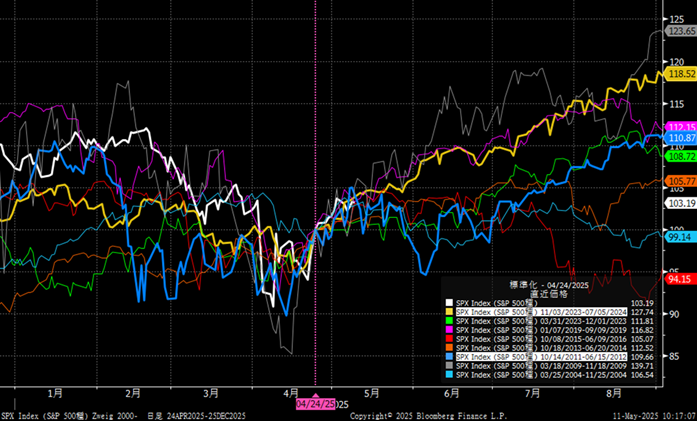
Task: Click the 6月 label on the time axis
Action: pos(452,393)
